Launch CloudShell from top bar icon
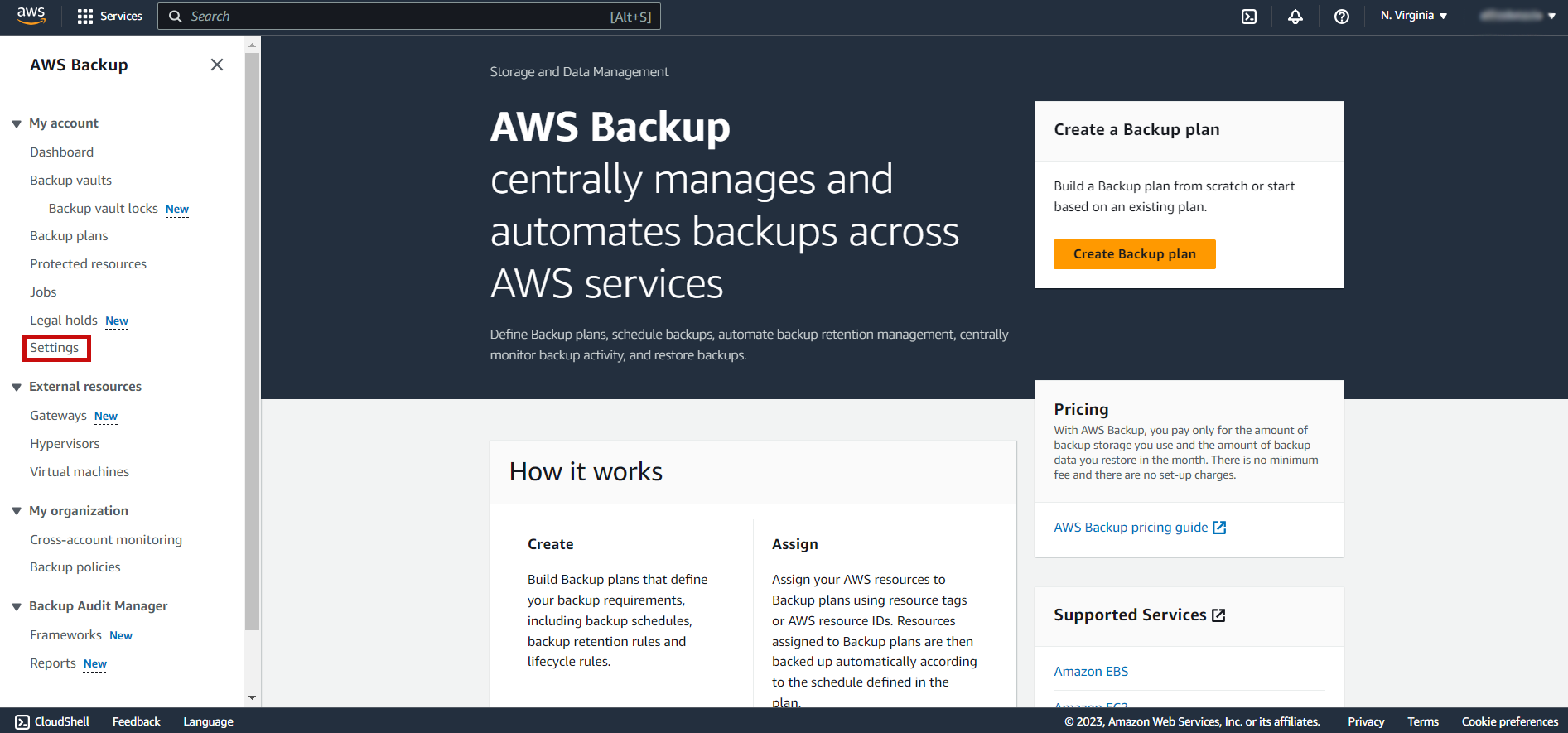The image size is (1568, 733). pyautogui.click(x=1249, y=17)
